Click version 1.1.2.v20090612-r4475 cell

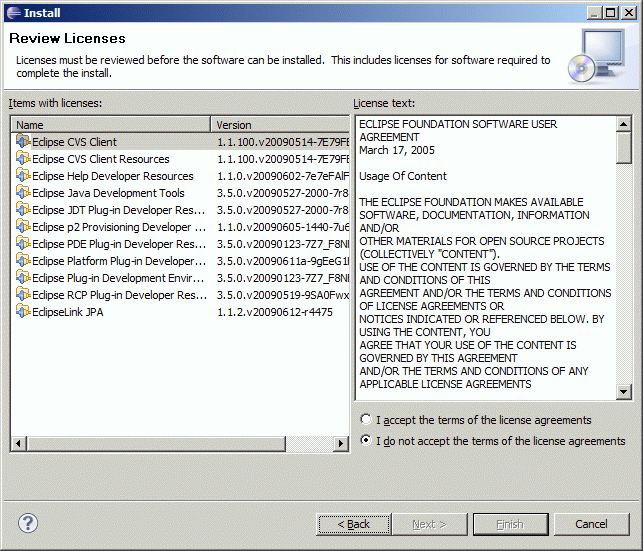(275, 312)
